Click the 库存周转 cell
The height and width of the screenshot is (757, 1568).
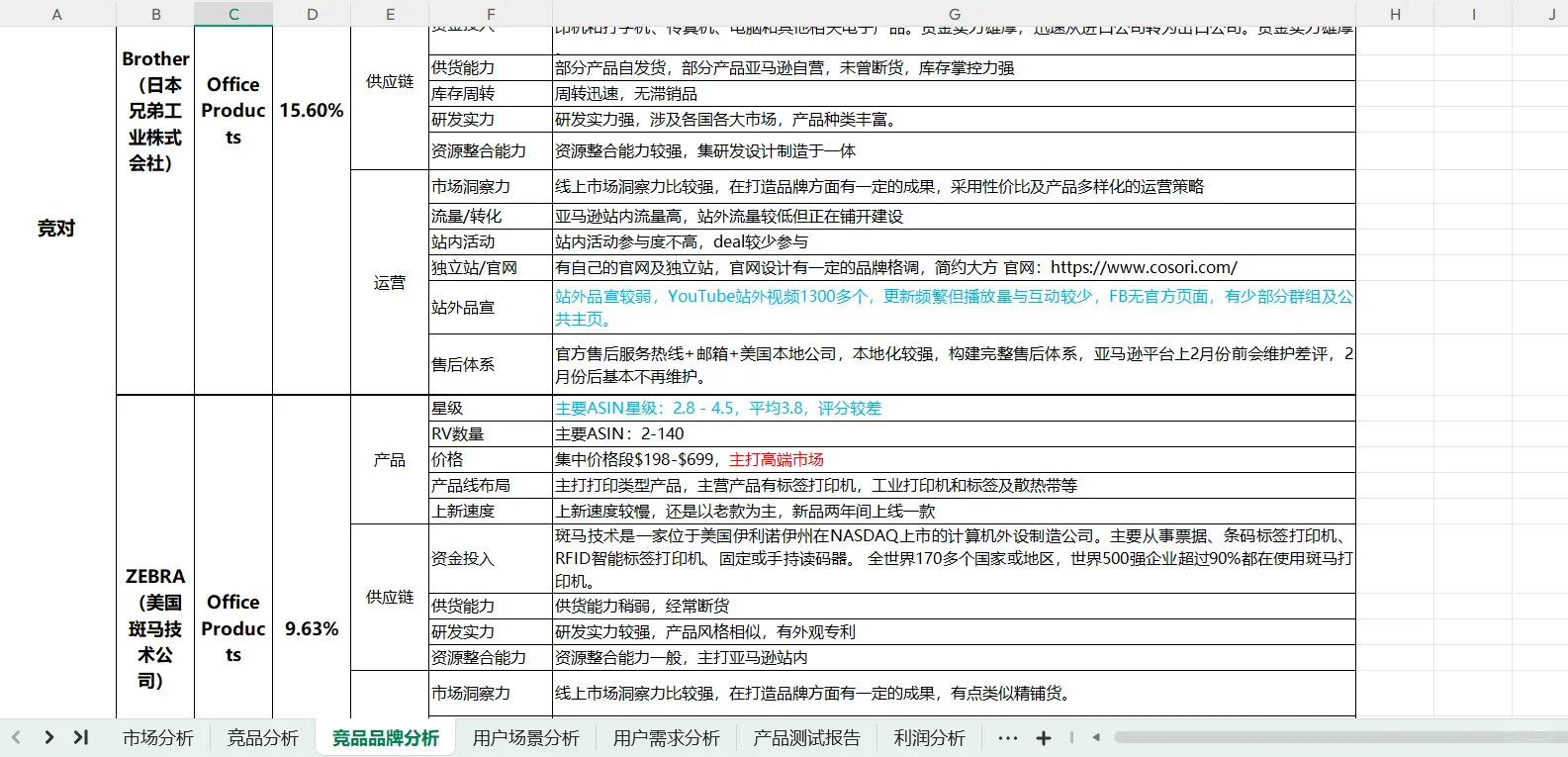pyautogui.click(x=491, y=94)
